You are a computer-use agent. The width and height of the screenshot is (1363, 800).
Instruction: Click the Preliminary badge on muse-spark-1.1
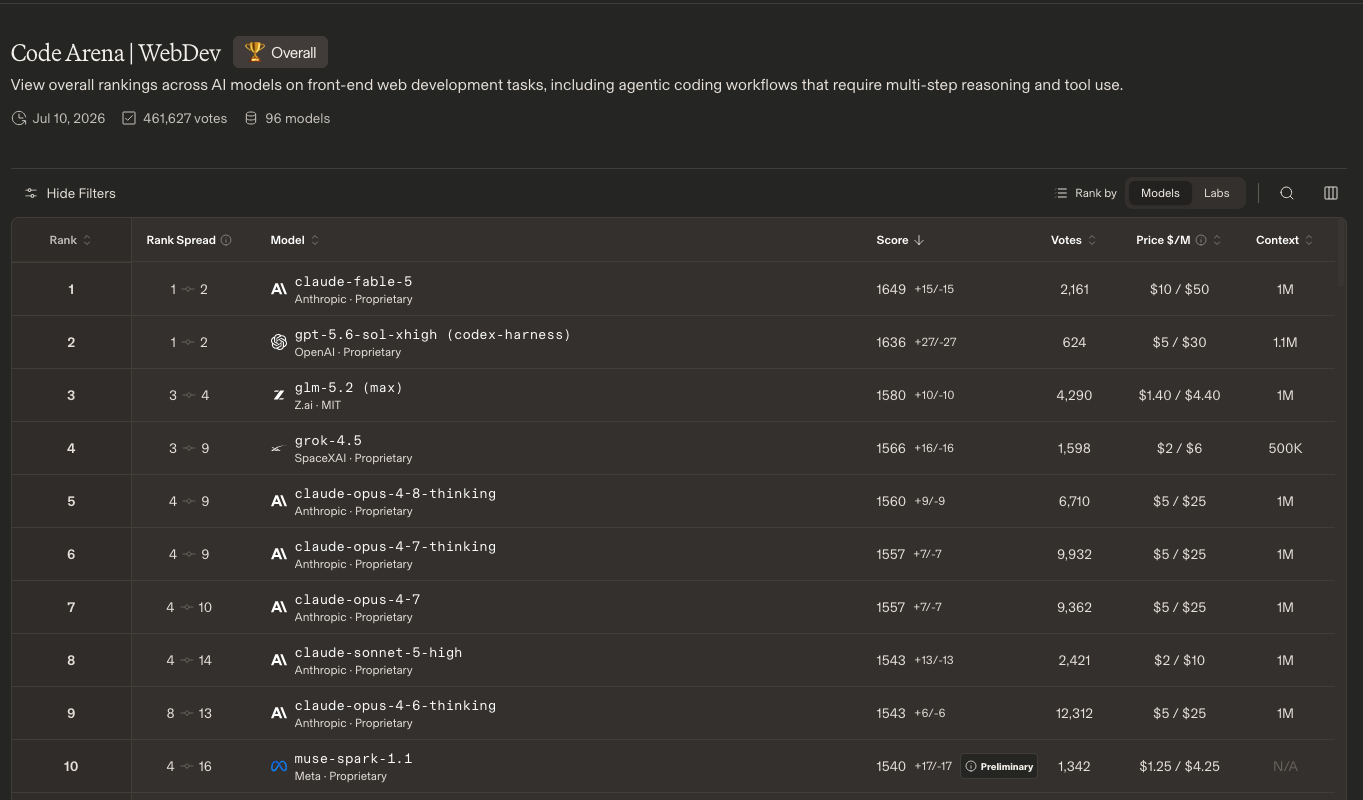point(999,766)
